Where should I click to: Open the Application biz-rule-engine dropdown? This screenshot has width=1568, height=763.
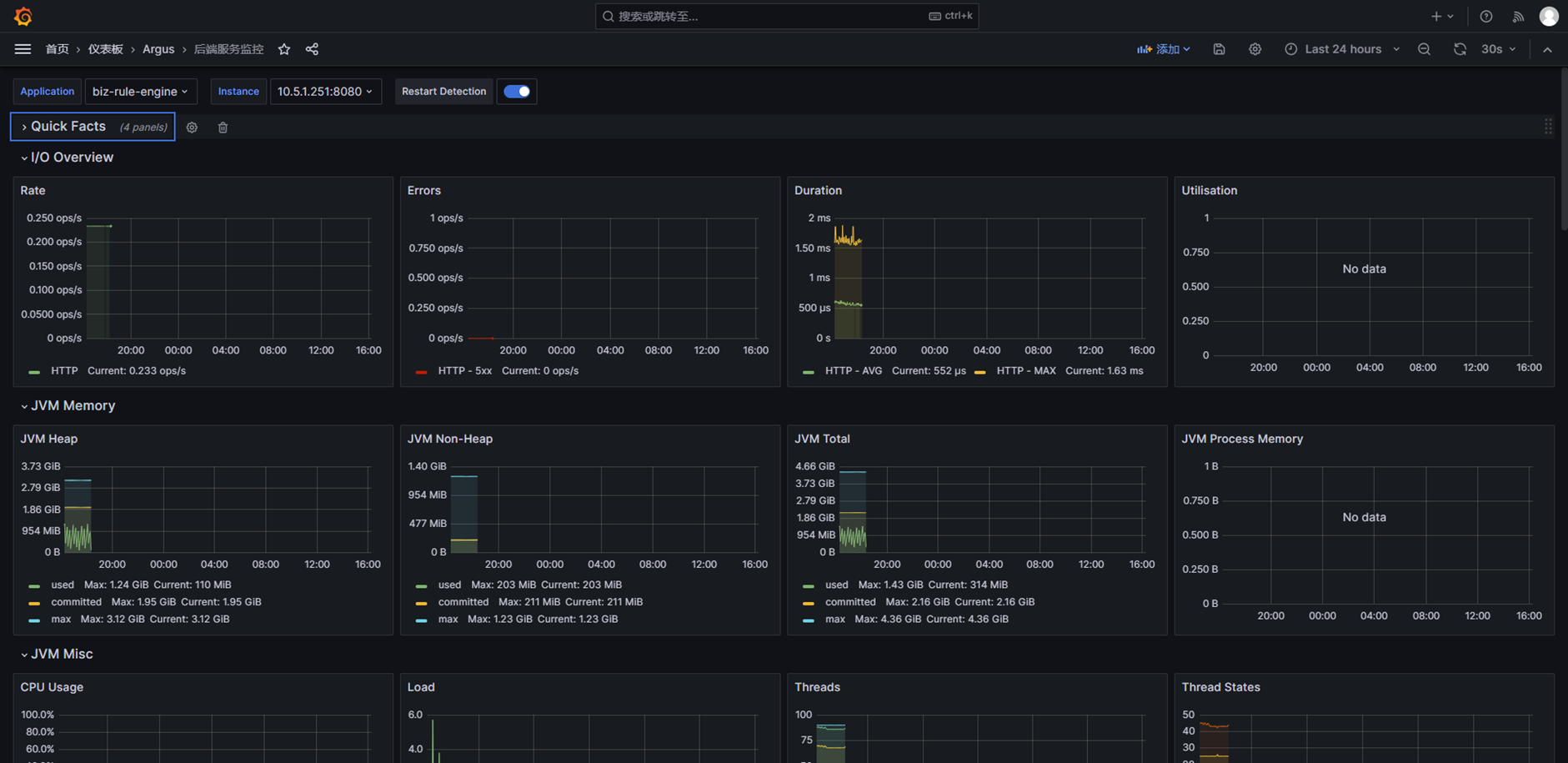point(140,92)
